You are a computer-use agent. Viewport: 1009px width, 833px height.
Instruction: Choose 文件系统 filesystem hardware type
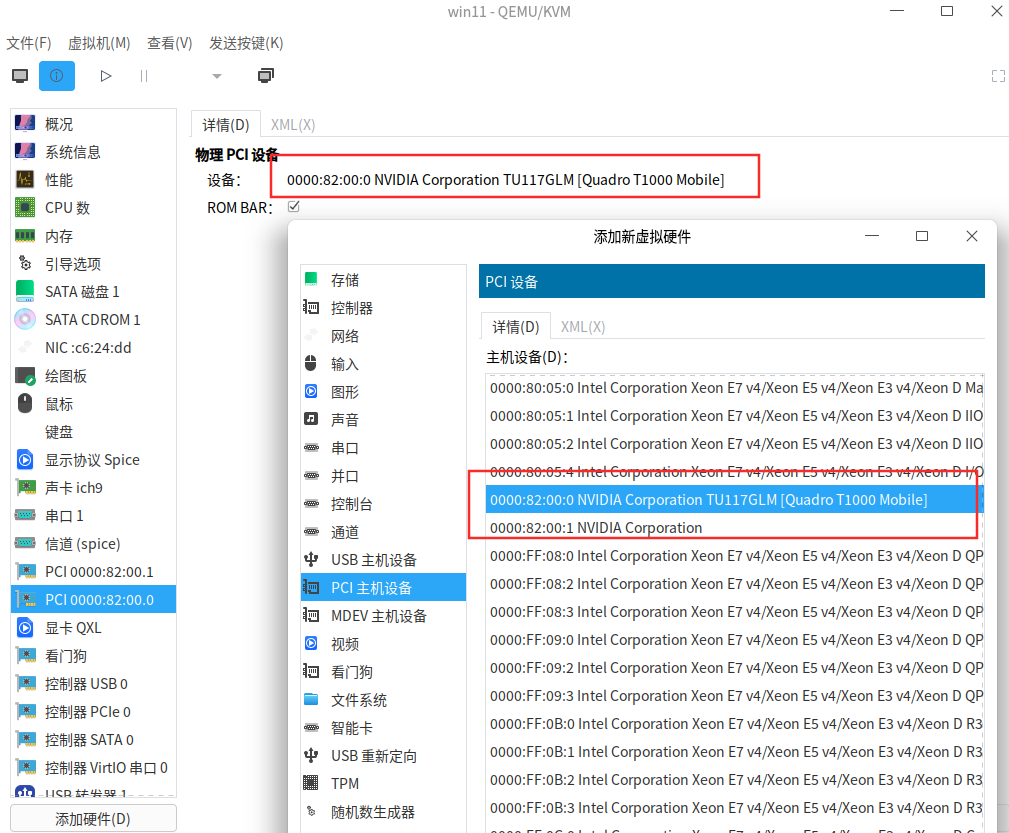tap(384, 700)
